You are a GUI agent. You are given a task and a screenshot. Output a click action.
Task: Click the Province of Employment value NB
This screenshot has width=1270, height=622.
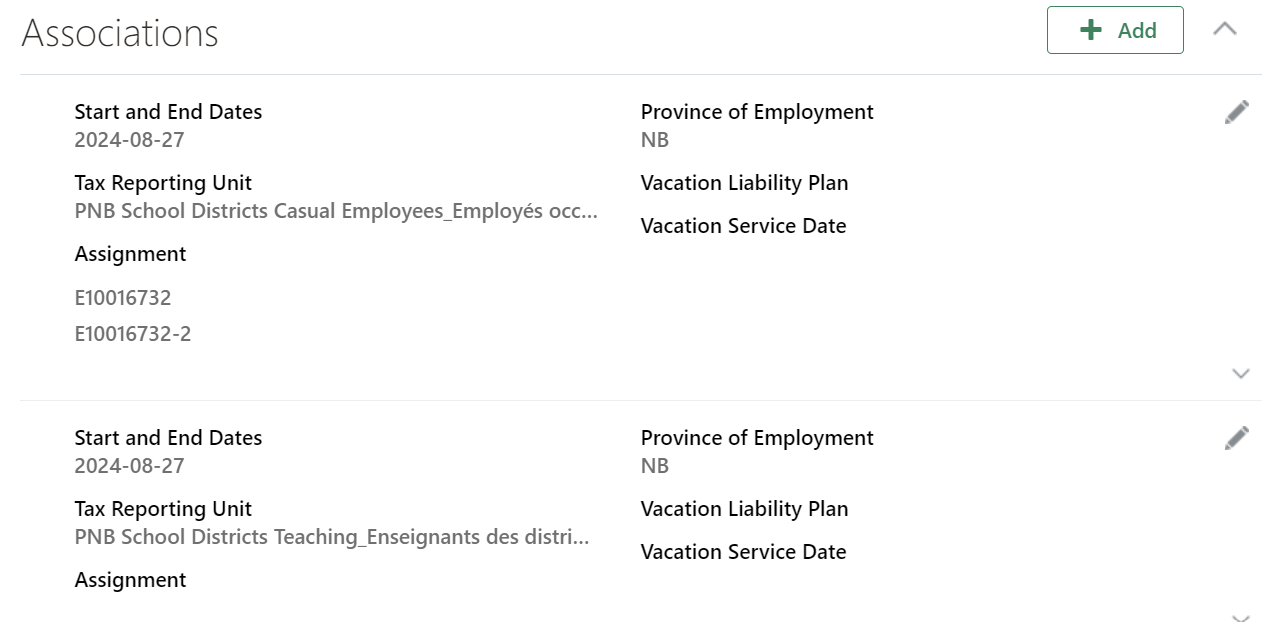(x=654, y=139)
